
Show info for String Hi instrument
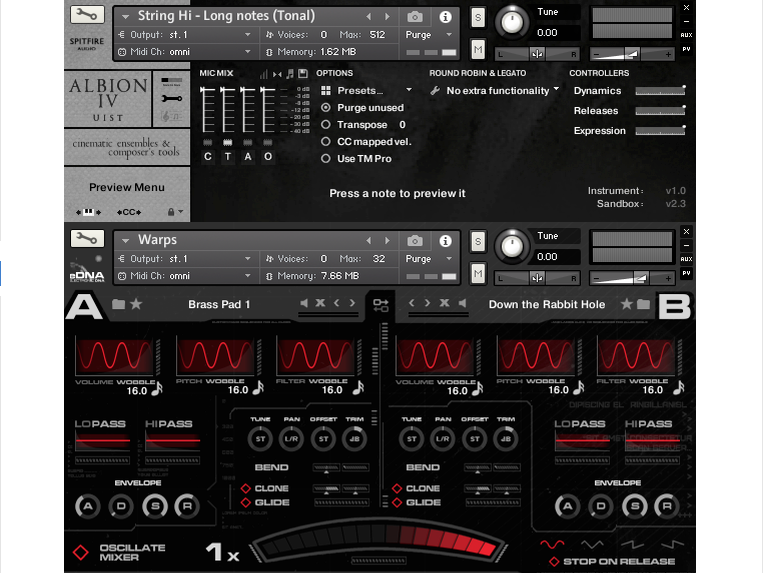pyautogui.click(x=445, y=17)
